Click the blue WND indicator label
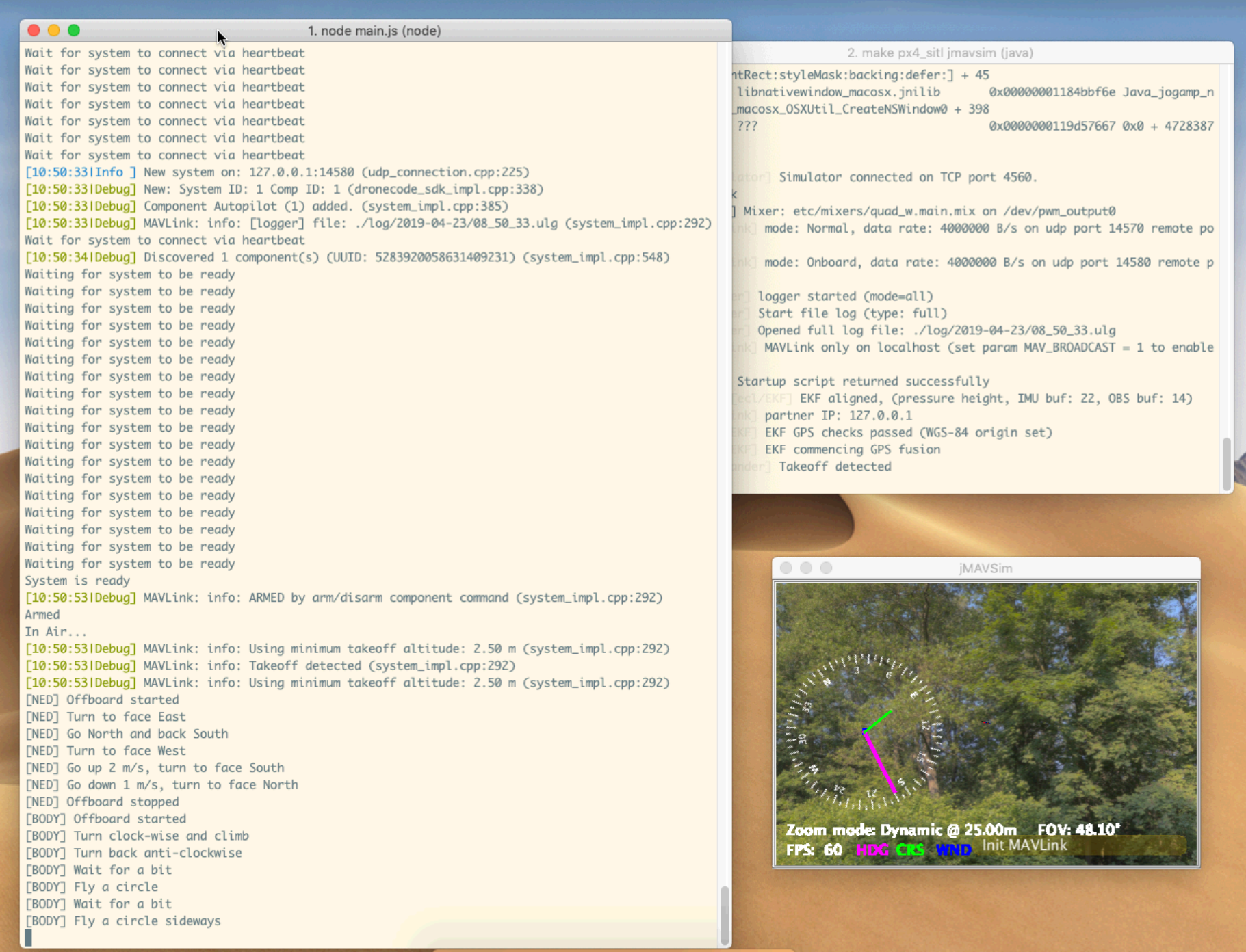The width and height of the screenshot is (1246, 952). (953, 849)
